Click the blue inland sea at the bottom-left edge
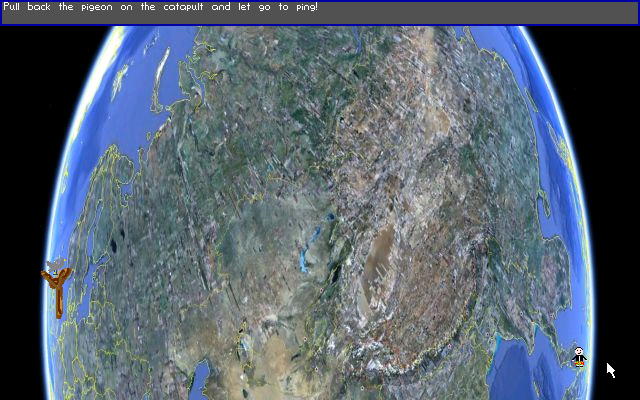Screen dimensions: 640x400 pos(201,380)
